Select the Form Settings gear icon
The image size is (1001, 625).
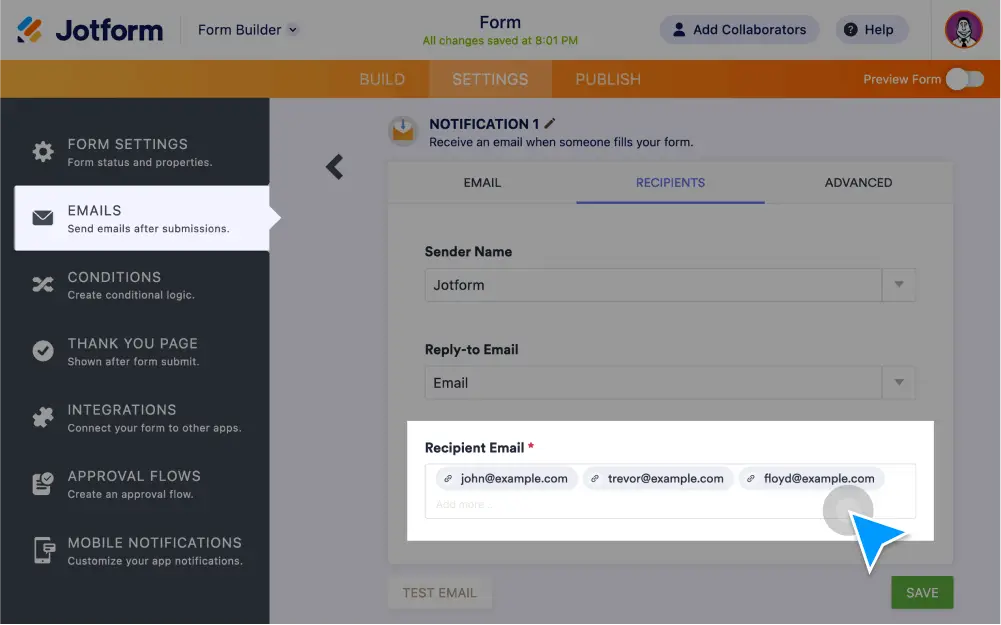tap(42, 151)
